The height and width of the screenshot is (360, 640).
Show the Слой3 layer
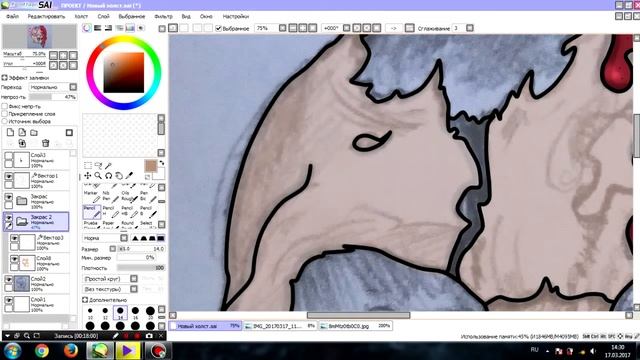[9, 156]
